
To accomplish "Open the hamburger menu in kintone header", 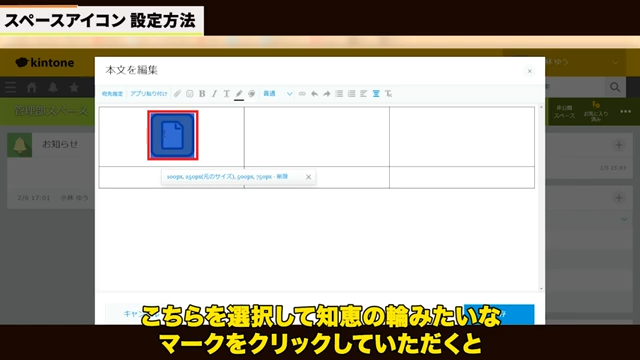I will [x=11, y=87].
